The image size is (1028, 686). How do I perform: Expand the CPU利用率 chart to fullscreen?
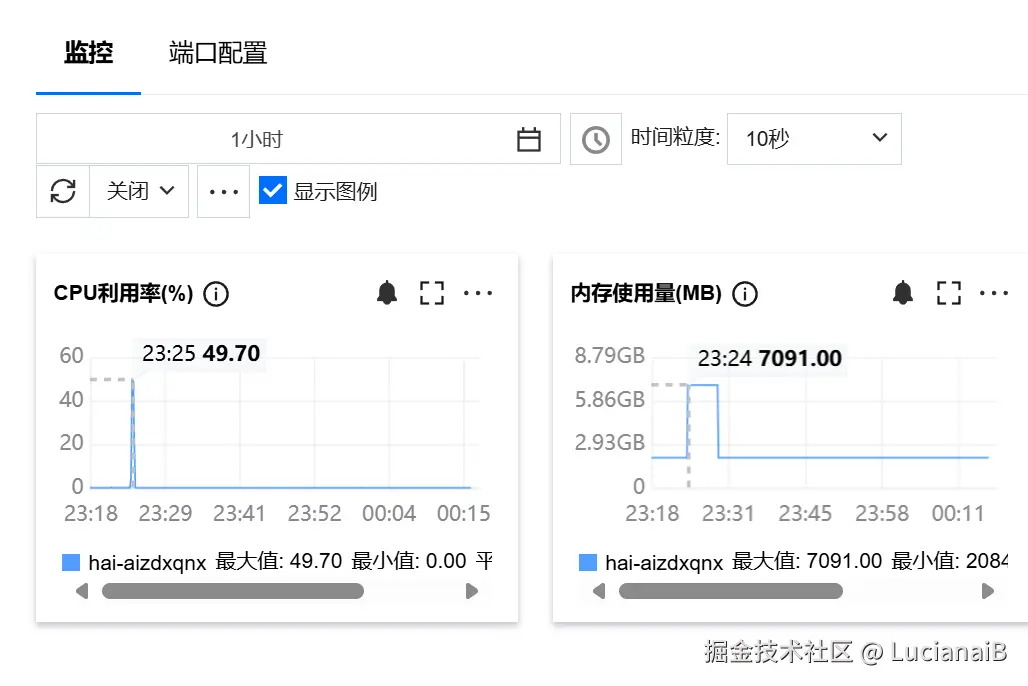click(432, 293)
